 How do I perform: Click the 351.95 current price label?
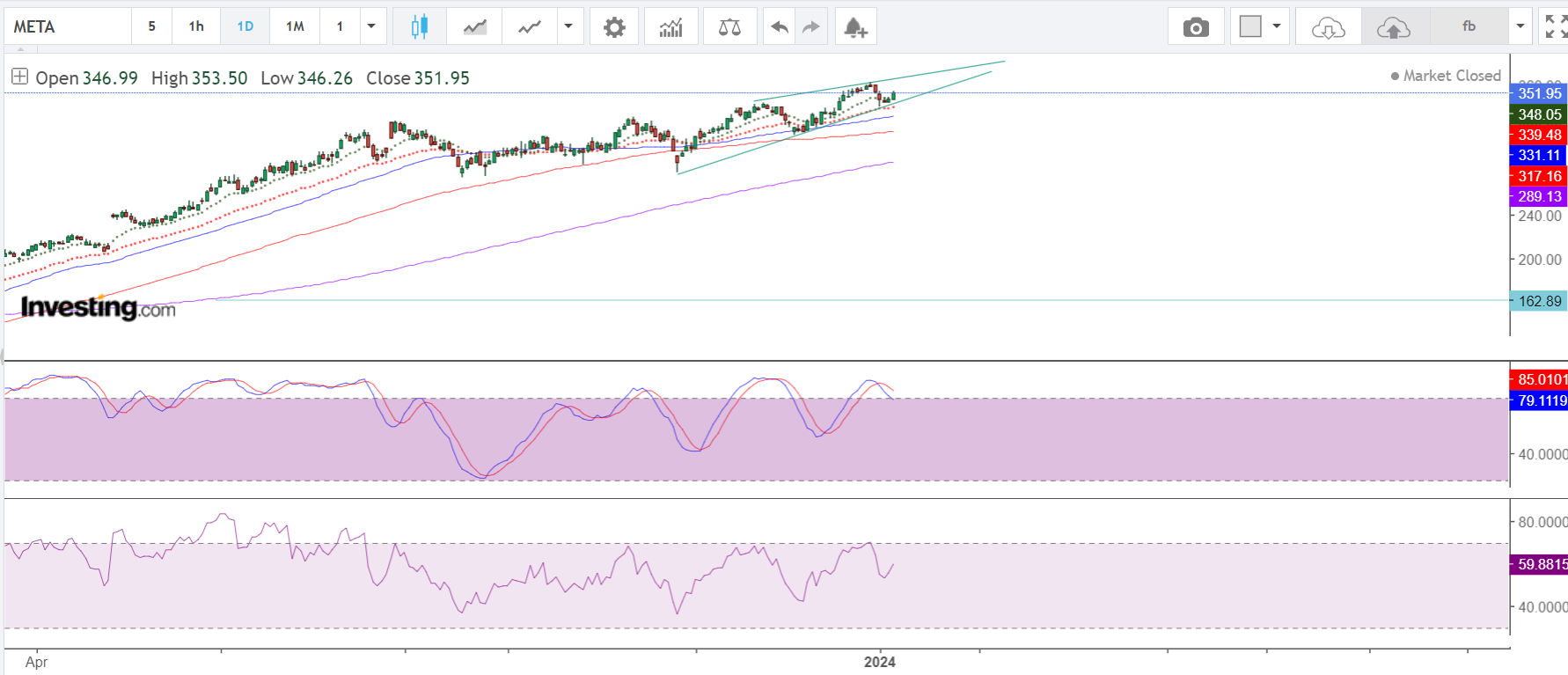click(x=1539, y=93)
